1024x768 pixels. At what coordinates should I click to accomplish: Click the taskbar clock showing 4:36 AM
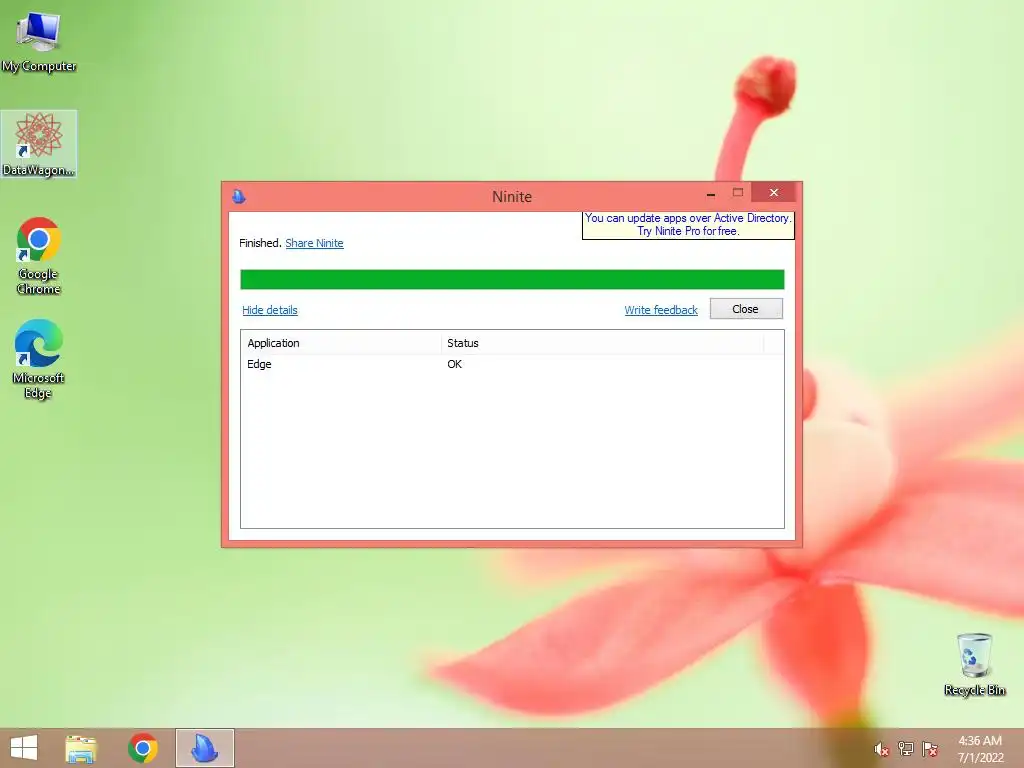click(x=980, y=749)
